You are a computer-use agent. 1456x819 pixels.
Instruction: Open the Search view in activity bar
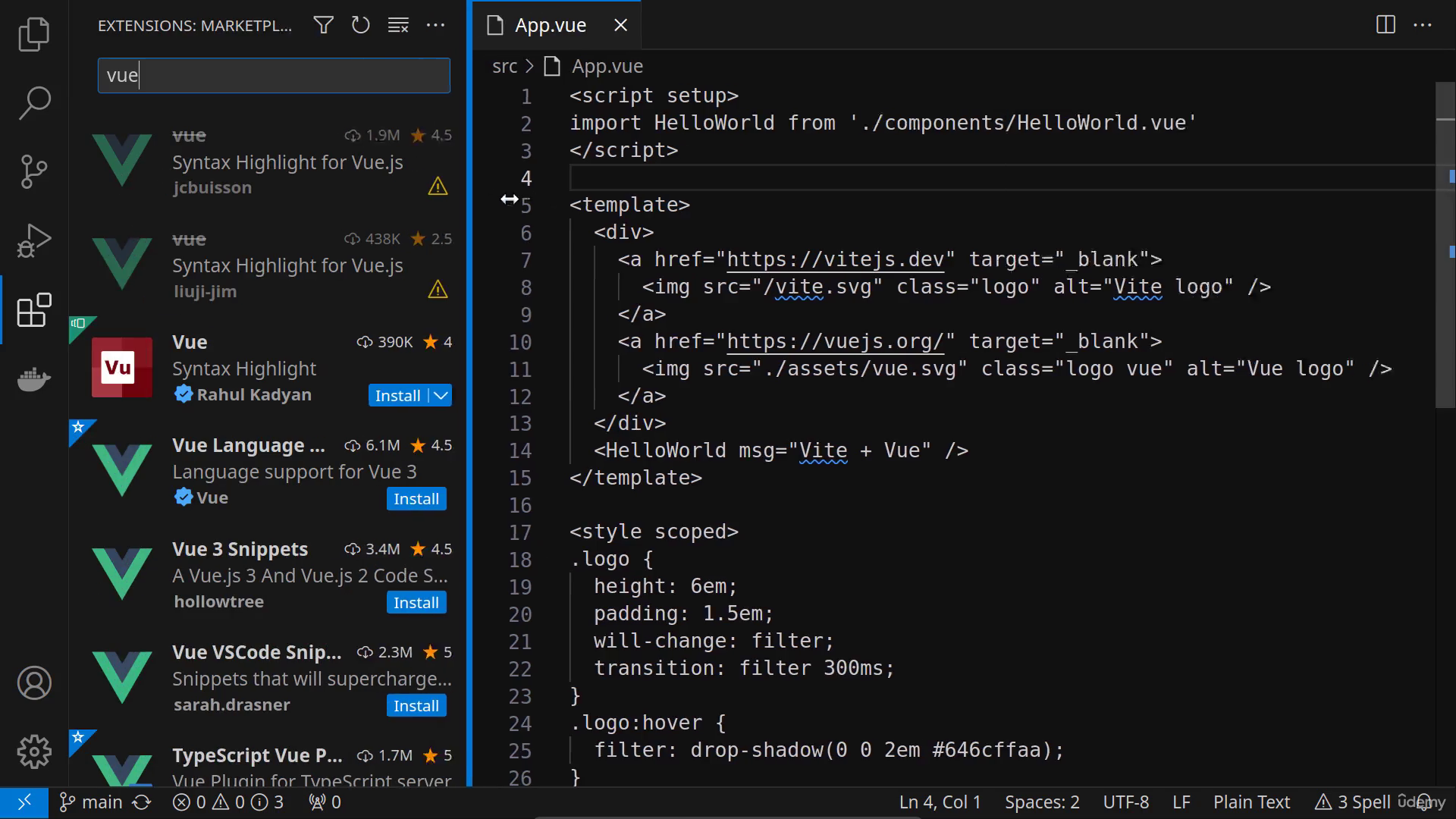(x=34, y=102)
